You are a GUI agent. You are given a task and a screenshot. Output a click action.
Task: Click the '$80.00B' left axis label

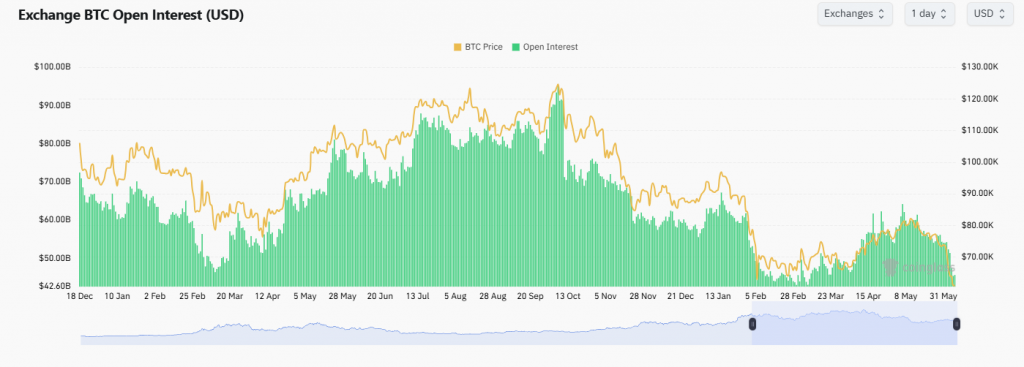click(55, 144)
